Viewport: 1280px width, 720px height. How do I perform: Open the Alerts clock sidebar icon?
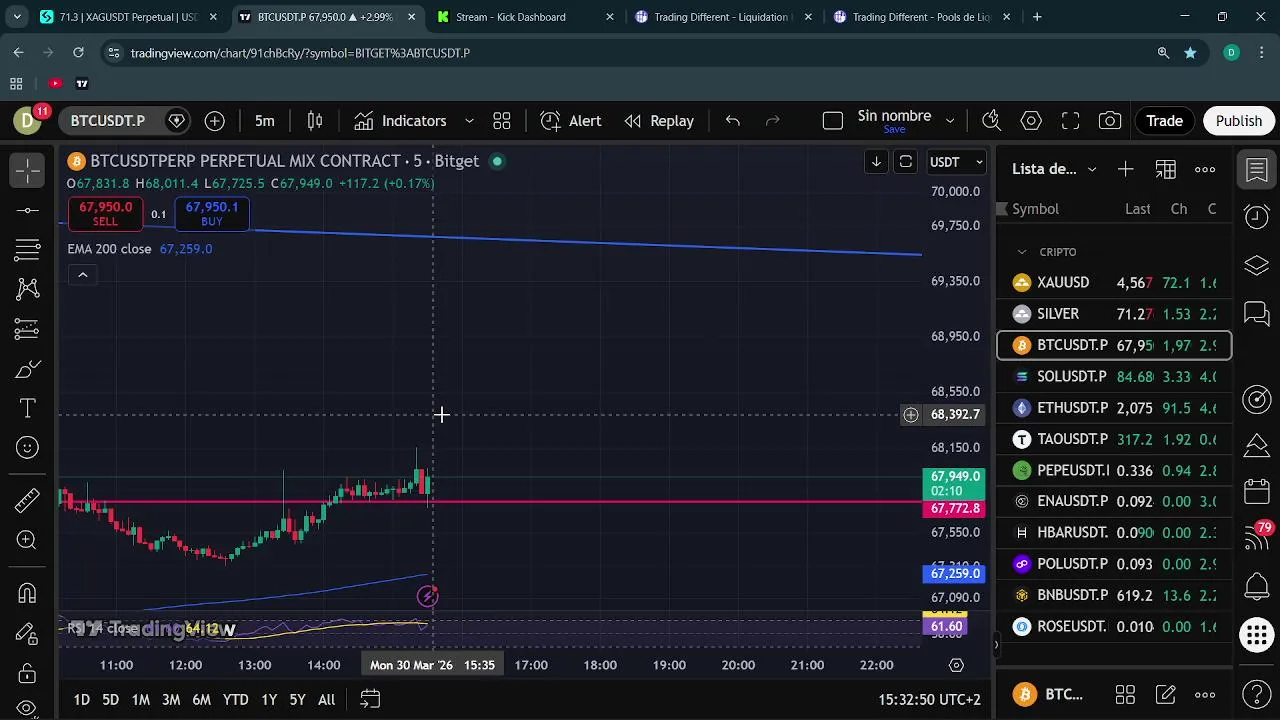[x=1257, y=217]
